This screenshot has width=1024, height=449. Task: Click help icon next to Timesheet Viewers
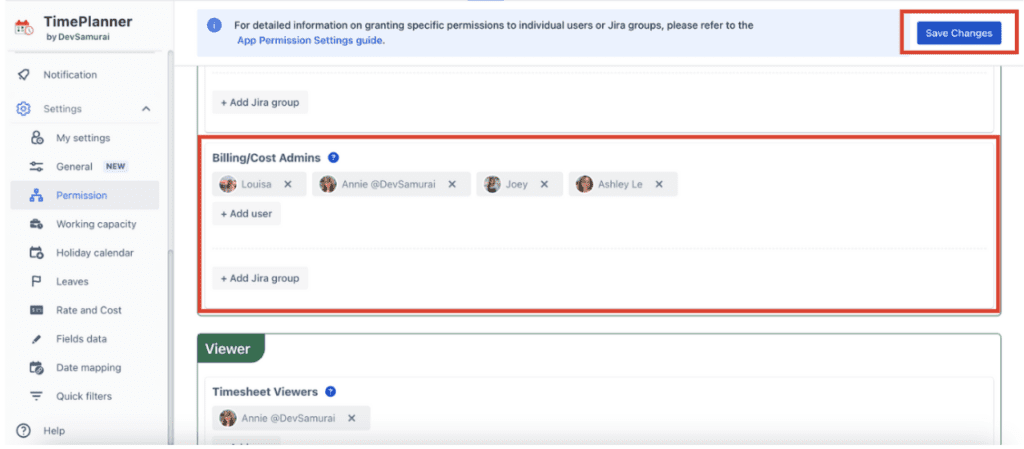(x=331, y=392)
